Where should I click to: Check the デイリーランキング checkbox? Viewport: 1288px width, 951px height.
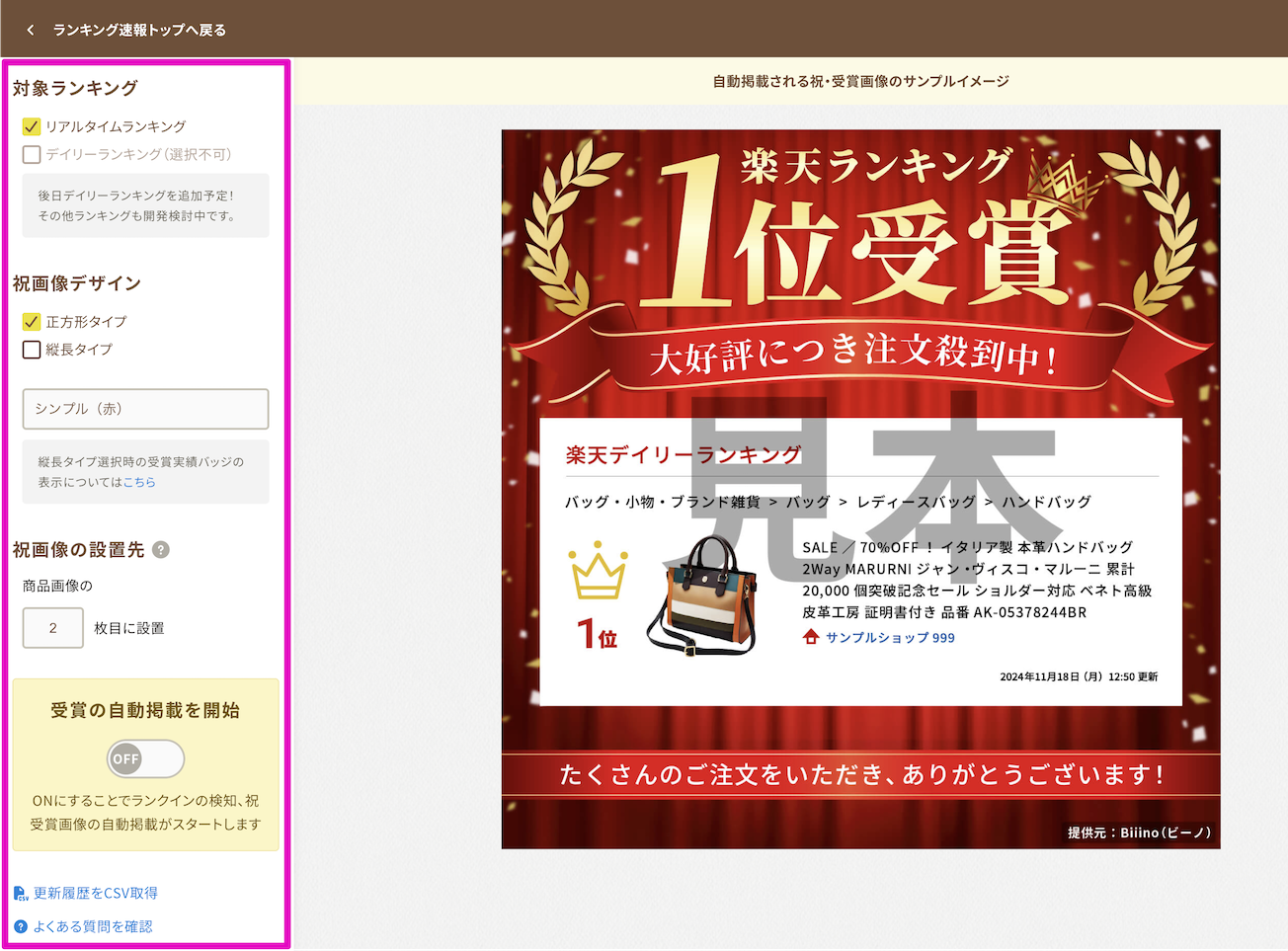[32, 154]
